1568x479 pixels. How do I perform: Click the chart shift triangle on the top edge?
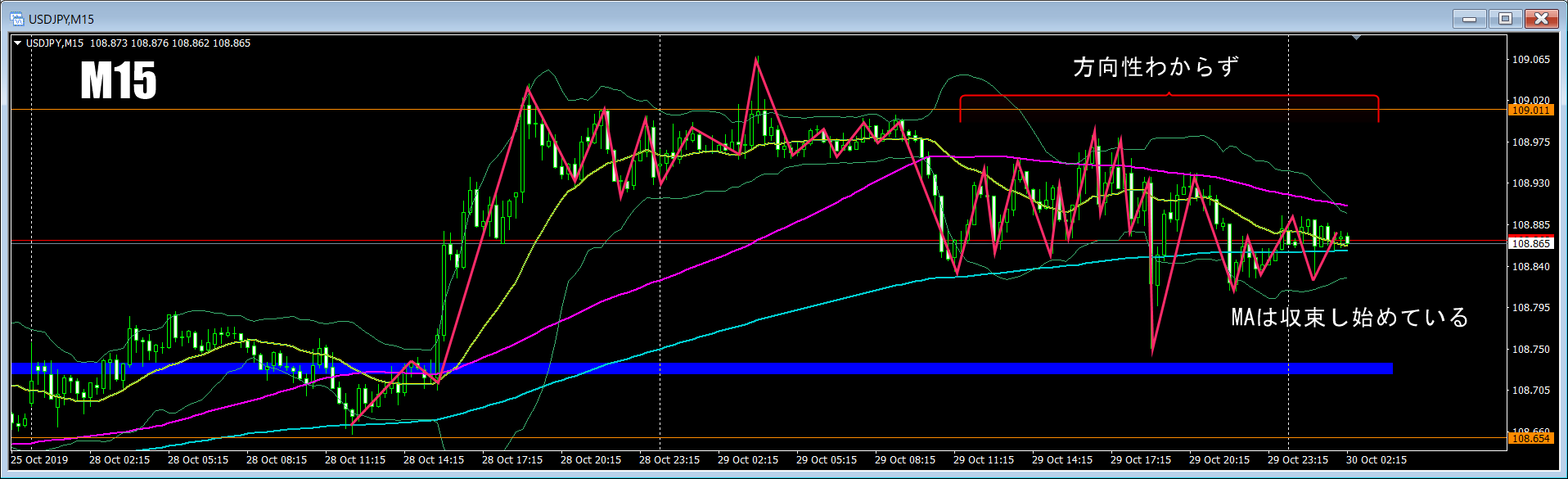(1356, 38)
